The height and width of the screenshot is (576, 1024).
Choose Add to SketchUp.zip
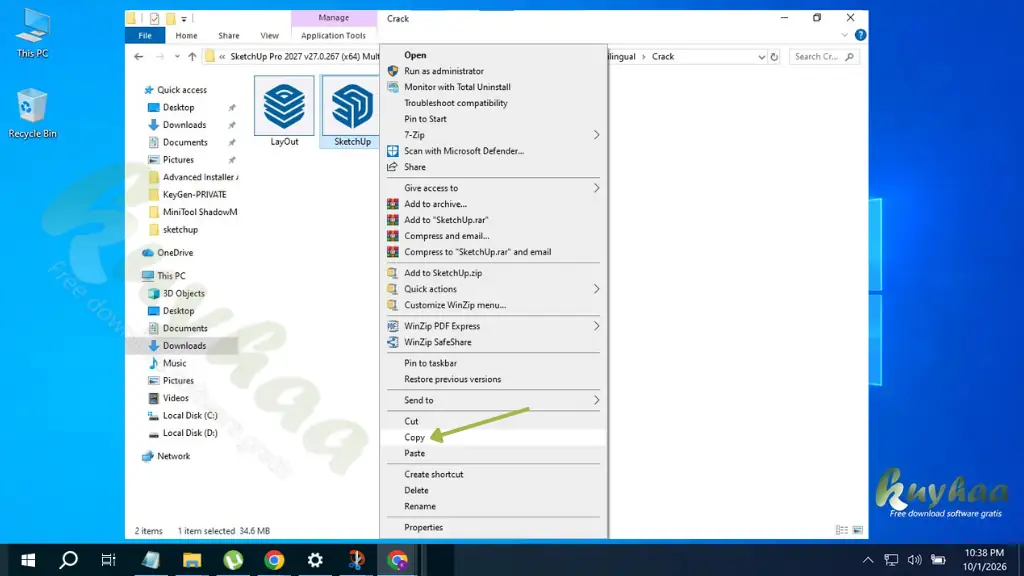(x=443, y=273)
